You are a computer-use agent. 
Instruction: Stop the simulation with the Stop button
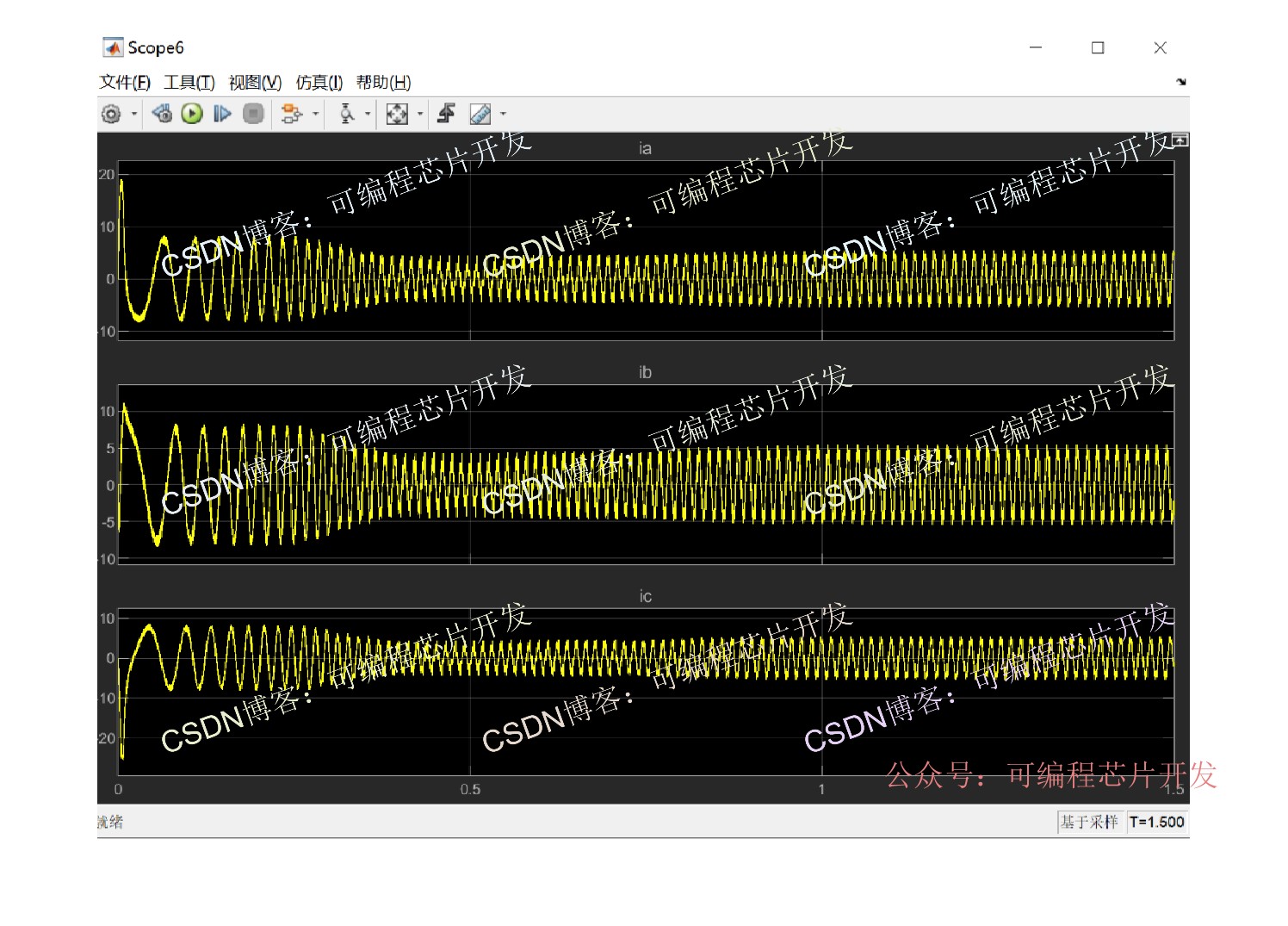coord(253,114)
